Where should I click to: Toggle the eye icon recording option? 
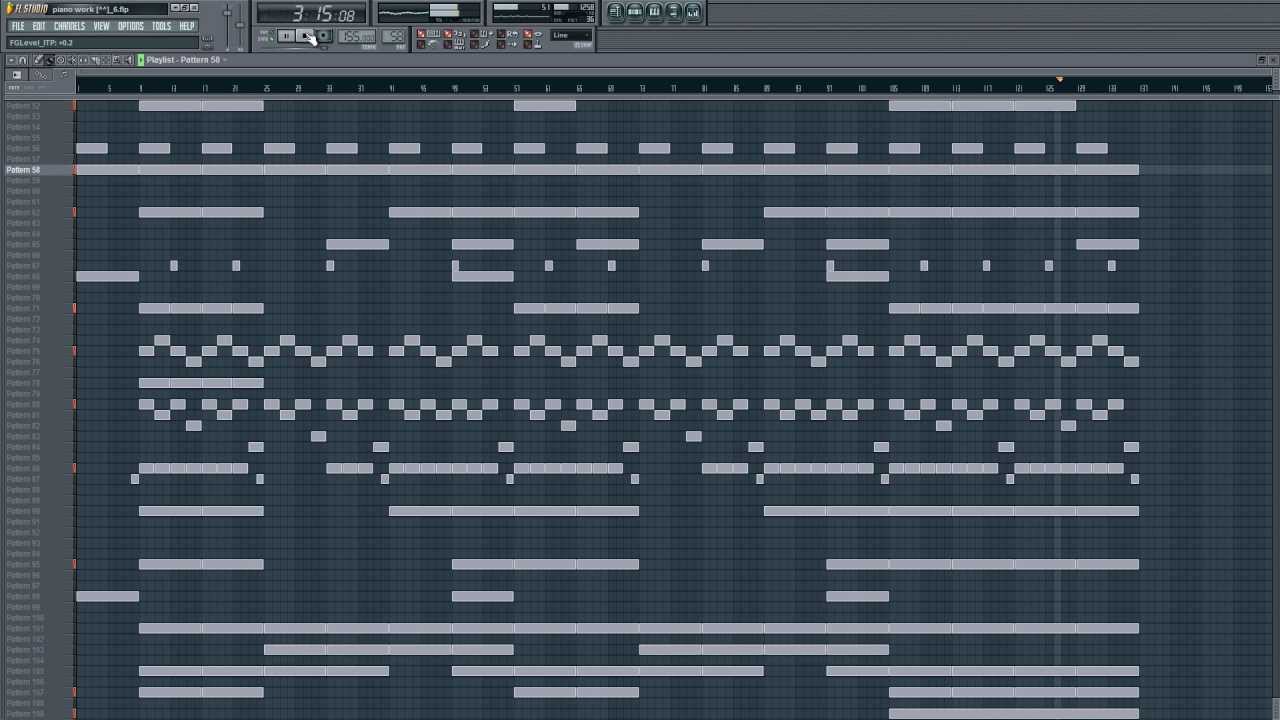coord(533,33)
